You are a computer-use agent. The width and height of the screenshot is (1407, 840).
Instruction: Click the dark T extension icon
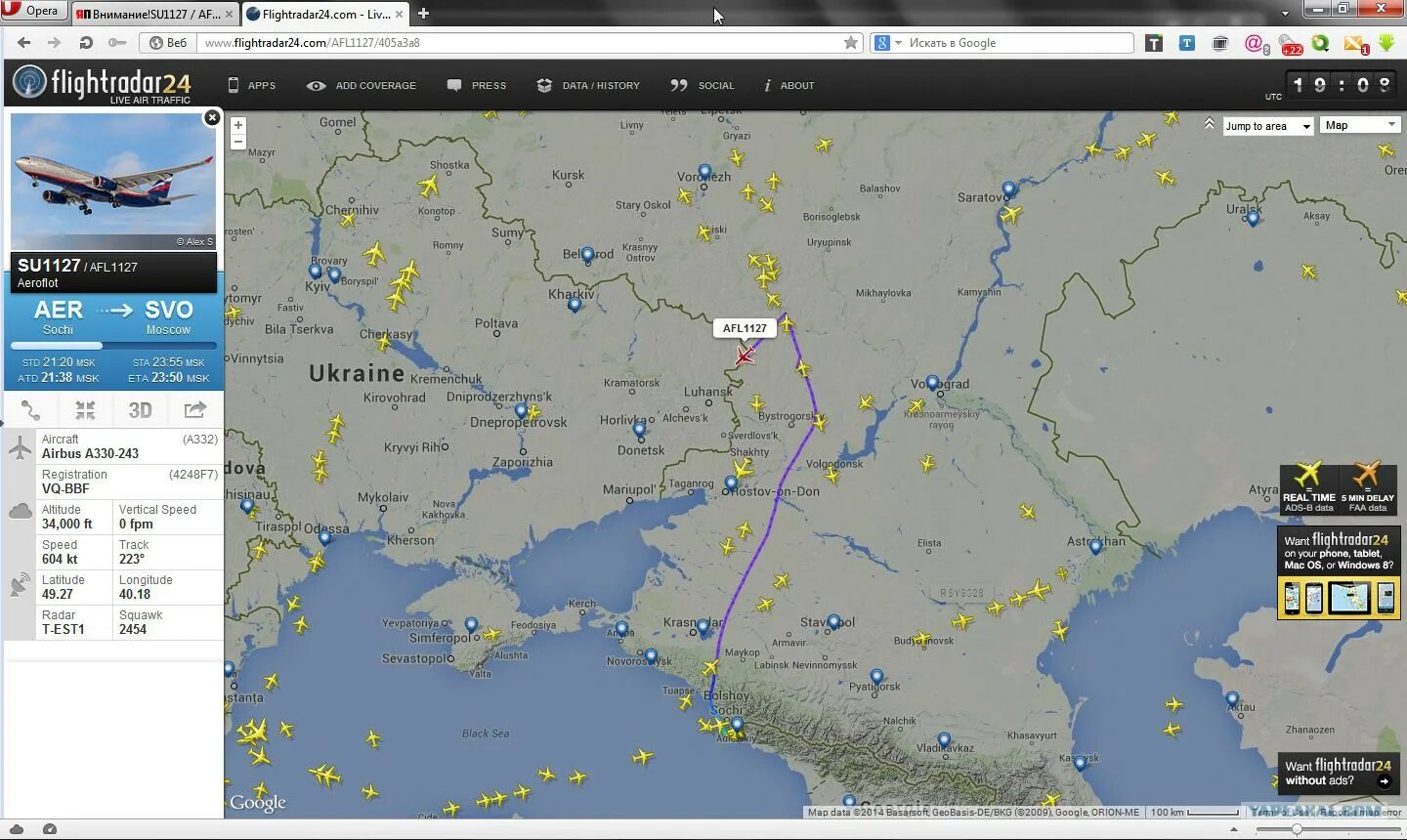[x=1154, y=43]
